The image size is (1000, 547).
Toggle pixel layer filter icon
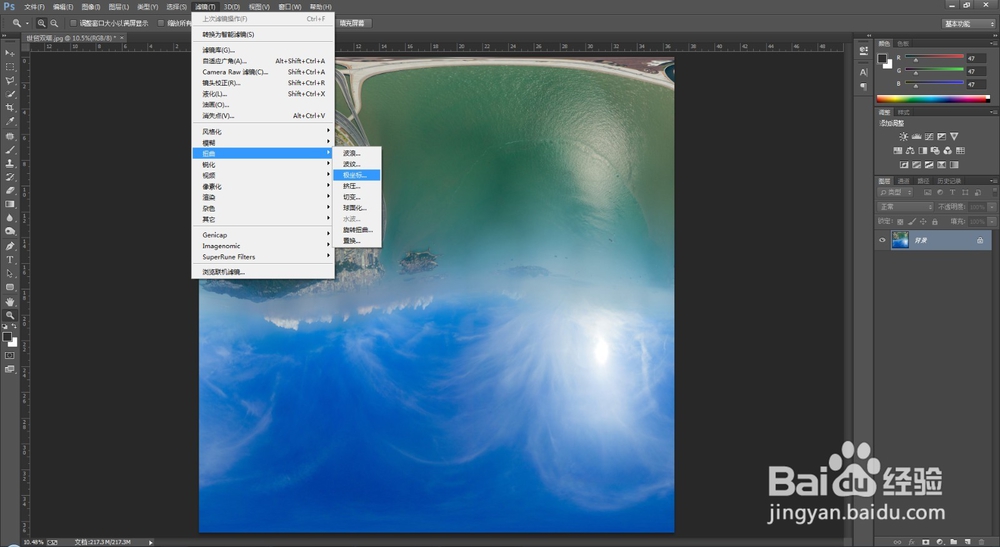[x=928, y=192]
